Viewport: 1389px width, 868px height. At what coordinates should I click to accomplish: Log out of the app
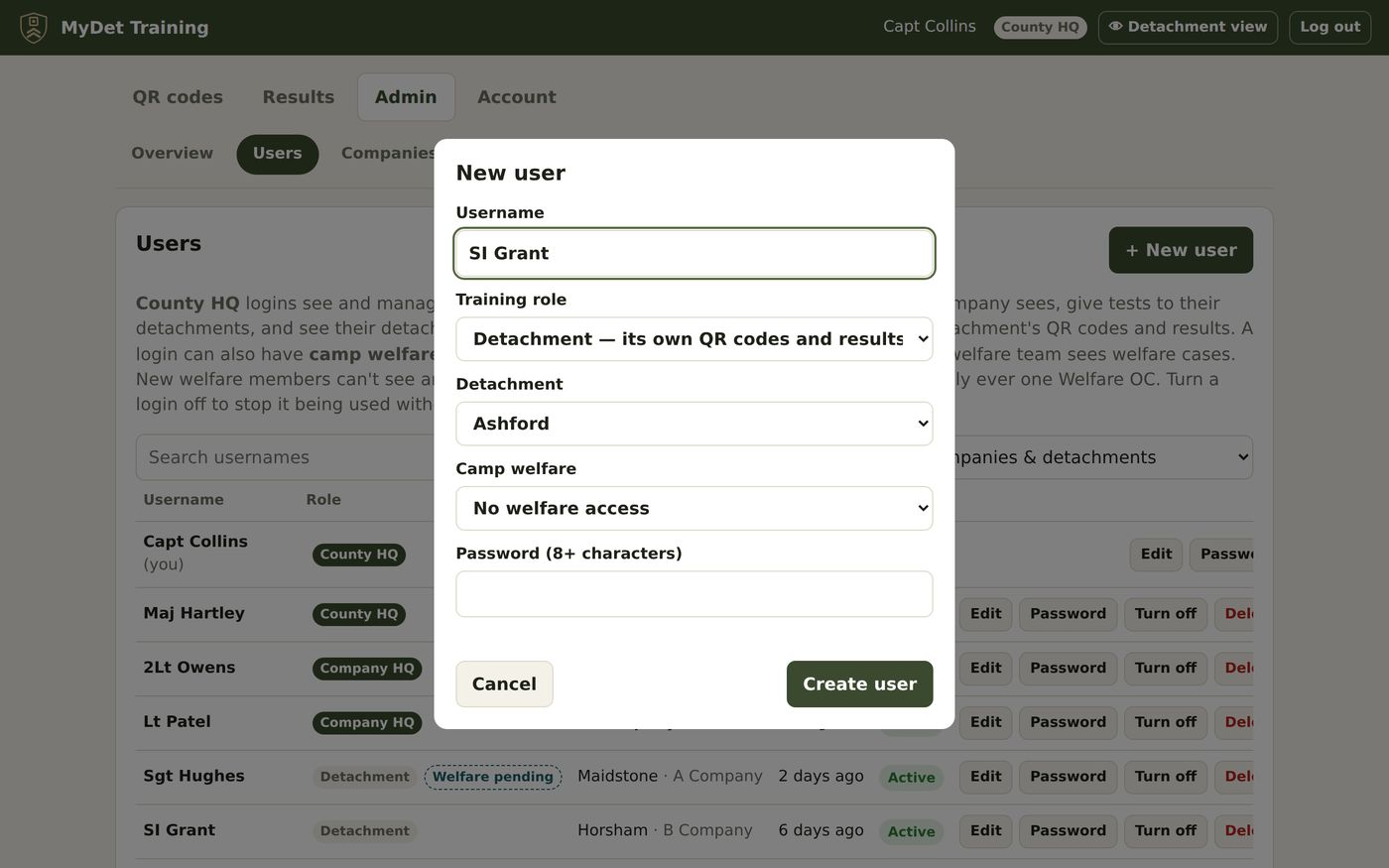1330,28
